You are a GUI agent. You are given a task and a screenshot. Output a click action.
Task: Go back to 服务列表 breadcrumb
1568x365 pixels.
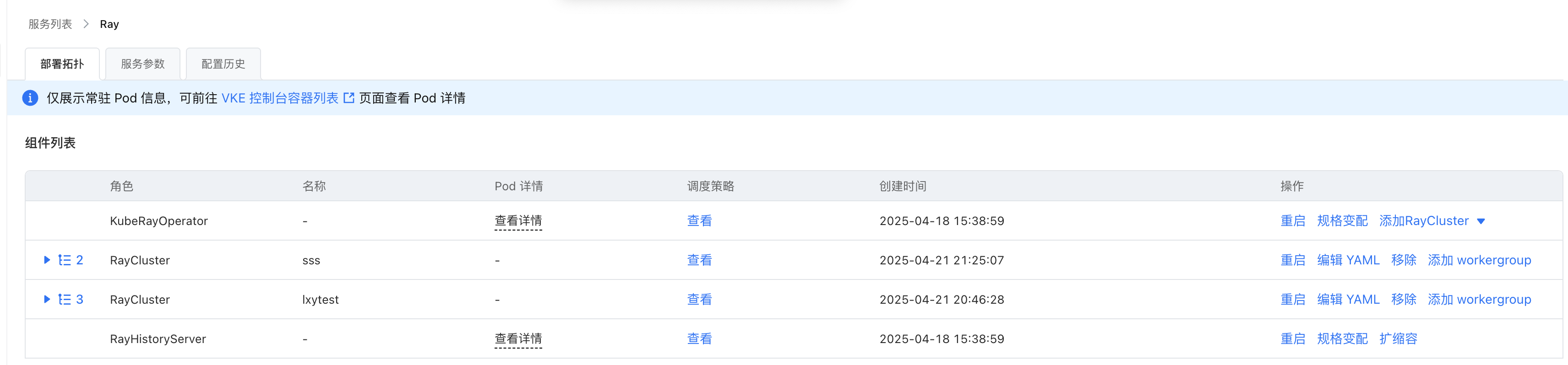[50, 24]
